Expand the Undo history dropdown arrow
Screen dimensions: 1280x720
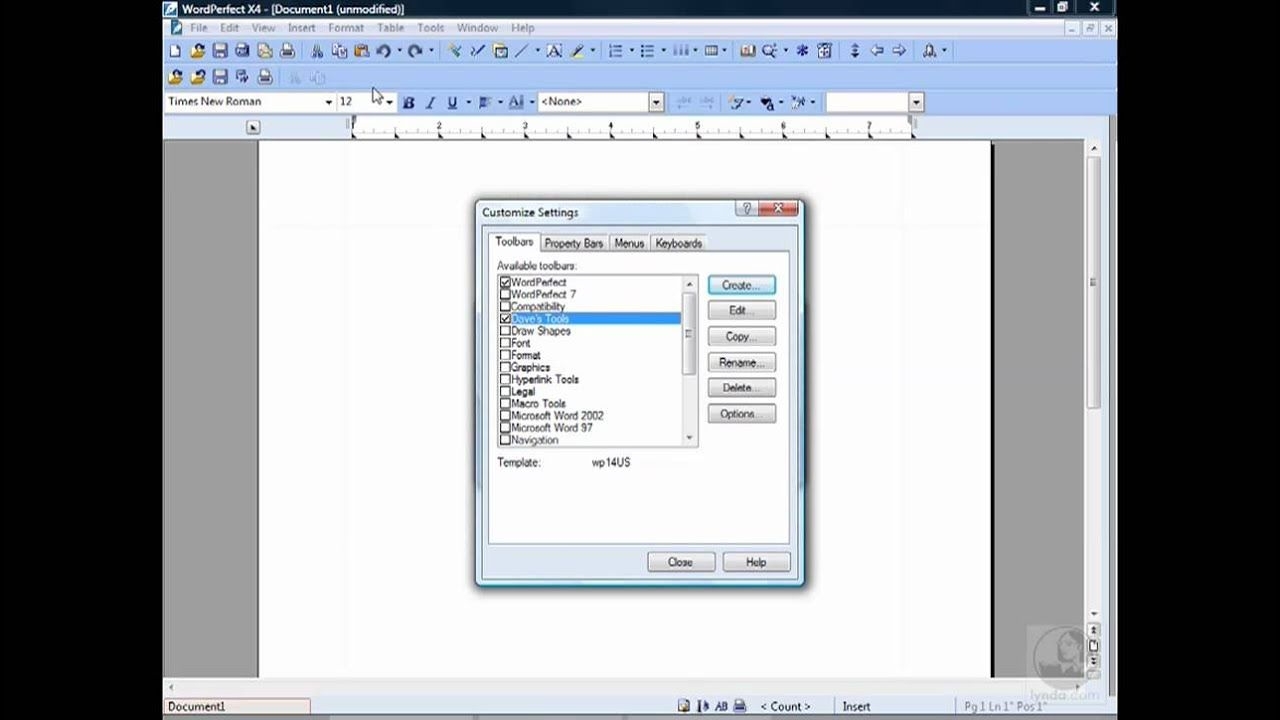pos(399,51)
